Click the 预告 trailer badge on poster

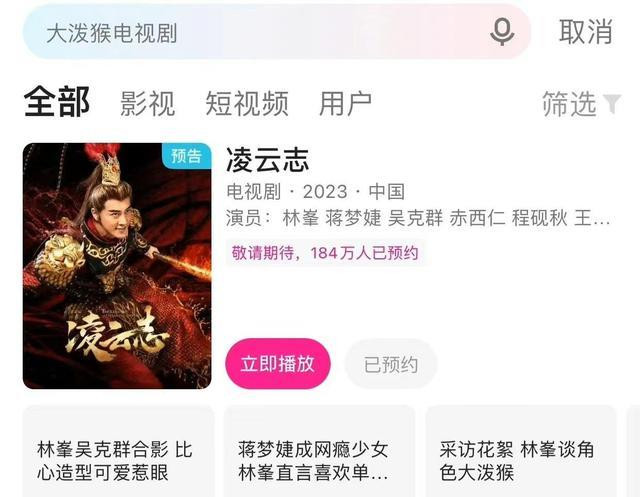(x=187, y=156)
